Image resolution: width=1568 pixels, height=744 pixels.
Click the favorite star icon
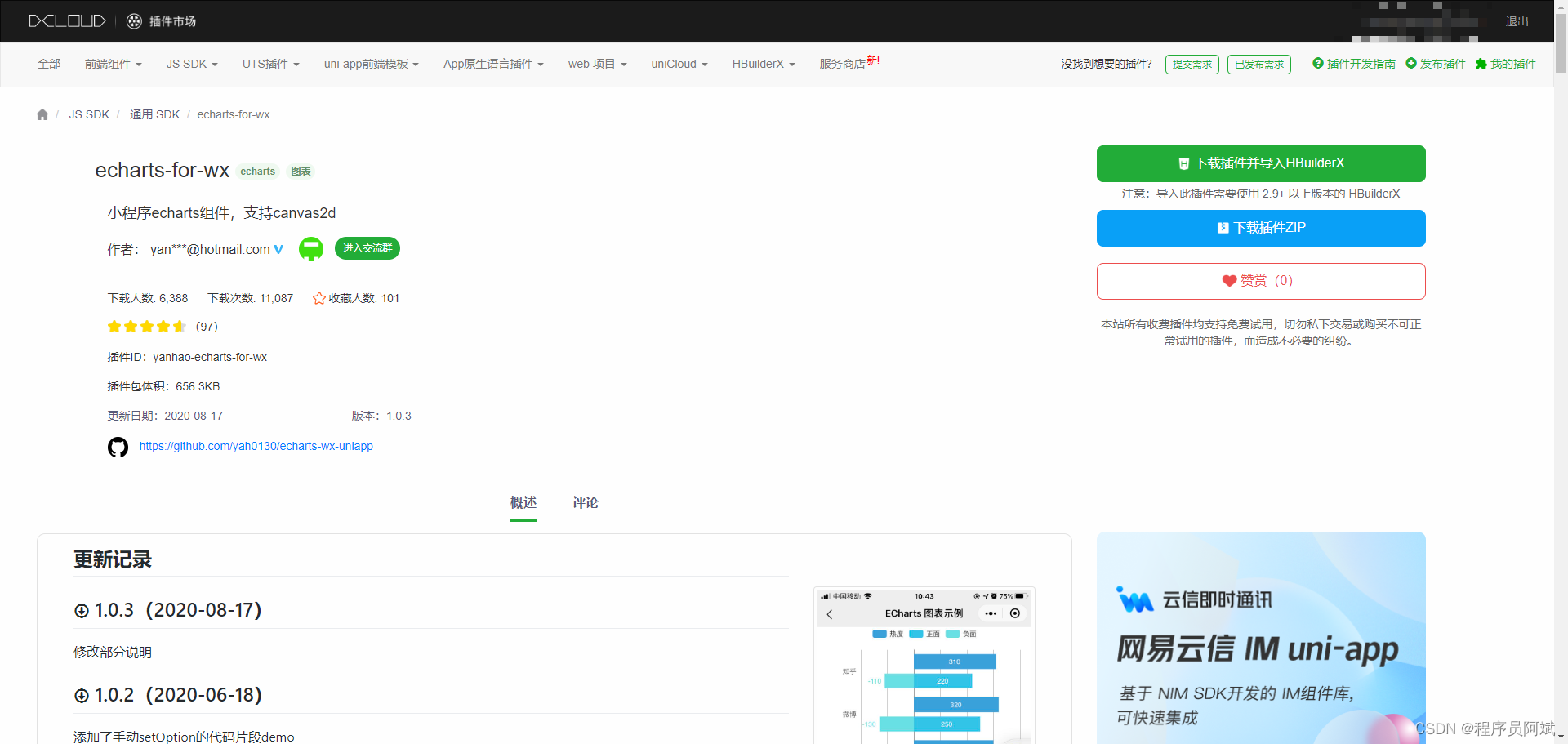click(319, 298)
